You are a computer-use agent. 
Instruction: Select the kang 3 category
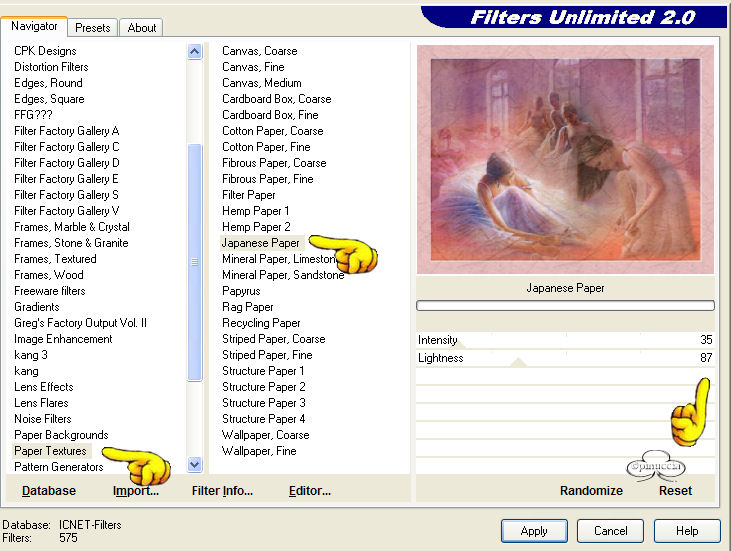tap(31, 355)
